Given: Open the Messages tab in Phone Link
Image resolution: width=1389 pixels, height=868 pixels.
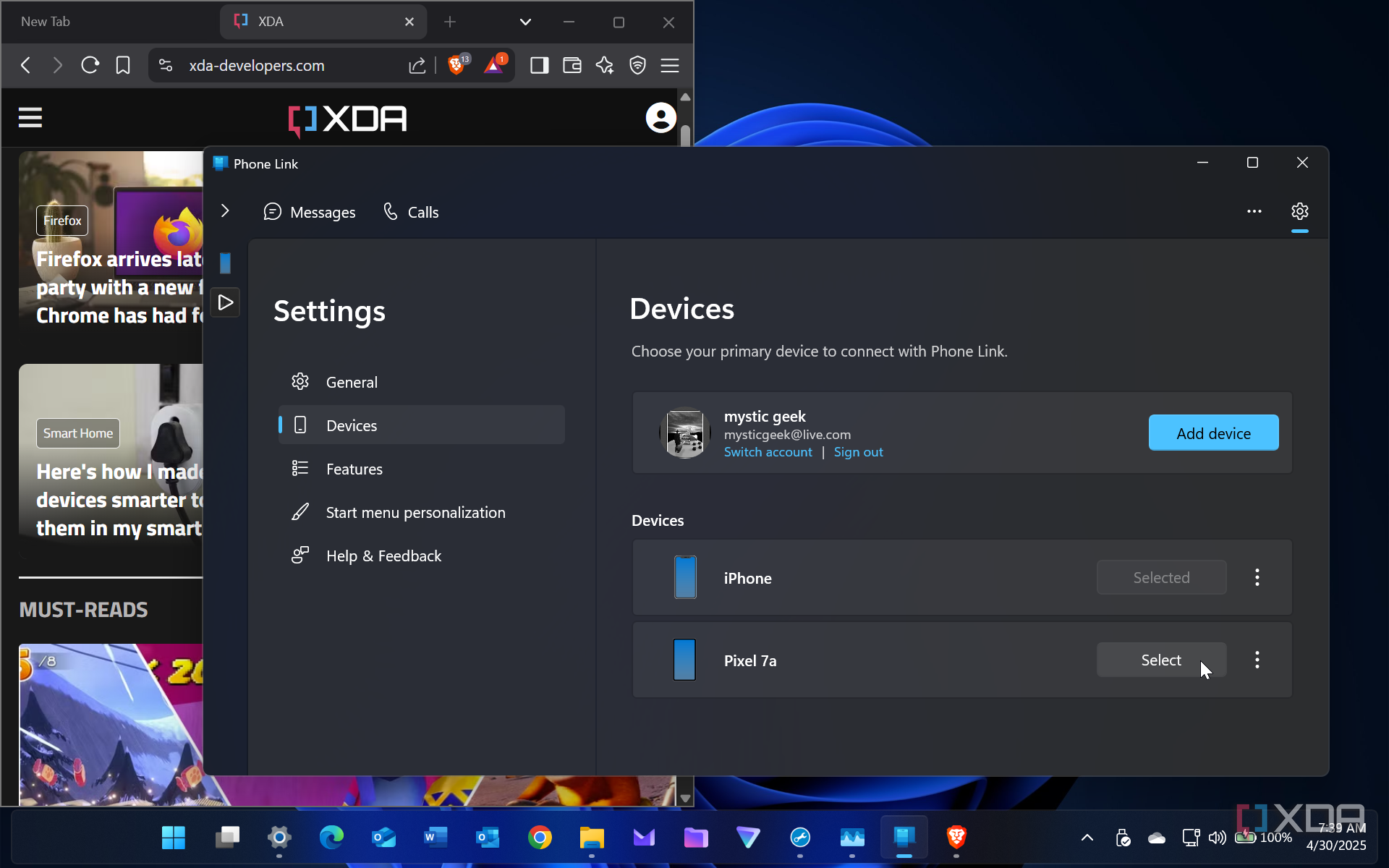Looking at the screenshot, I should 310,212.
